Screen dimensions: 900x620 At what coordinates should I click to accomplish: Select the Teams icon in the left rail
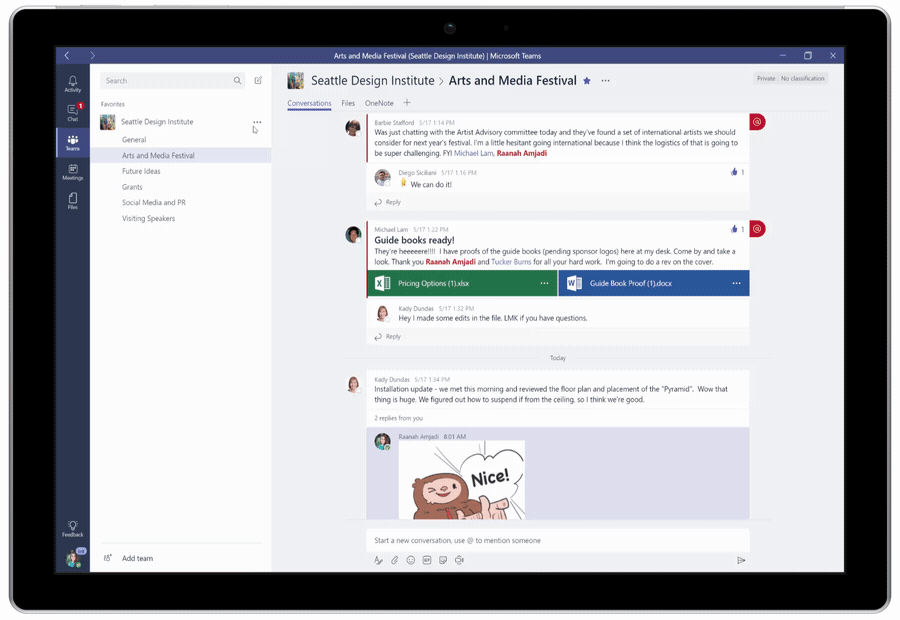tap(73, 142)
